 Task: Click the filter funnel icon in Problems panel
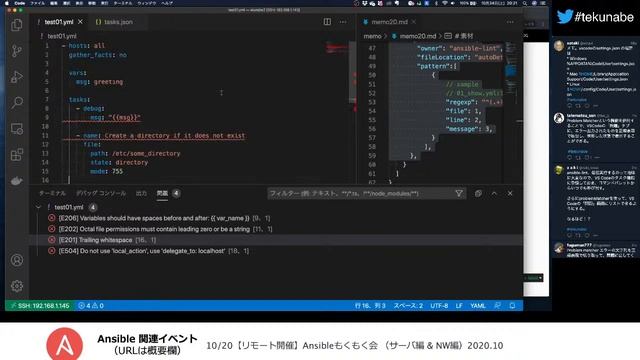459,193
